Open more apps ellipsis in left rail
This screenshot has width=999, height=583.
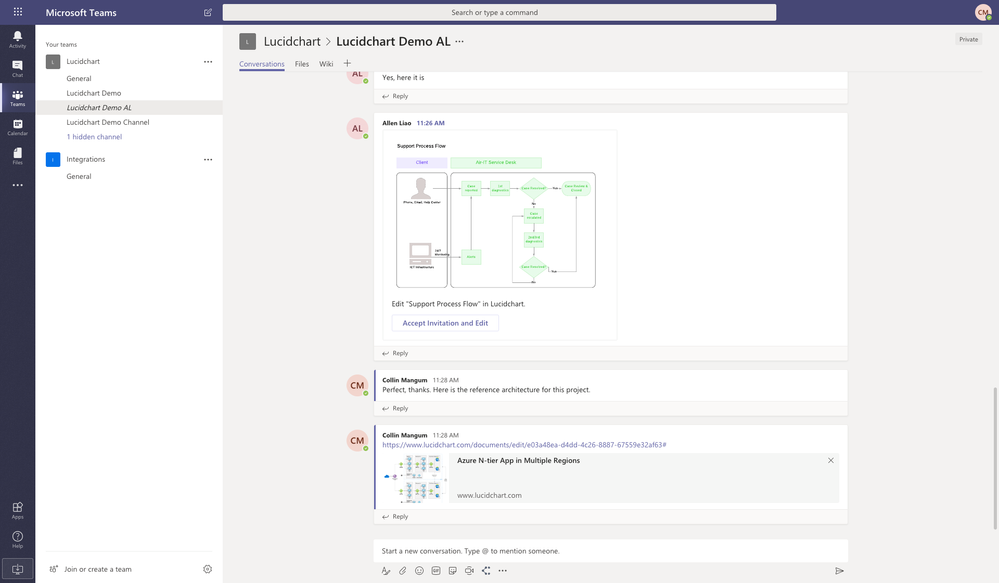[17, 185]
